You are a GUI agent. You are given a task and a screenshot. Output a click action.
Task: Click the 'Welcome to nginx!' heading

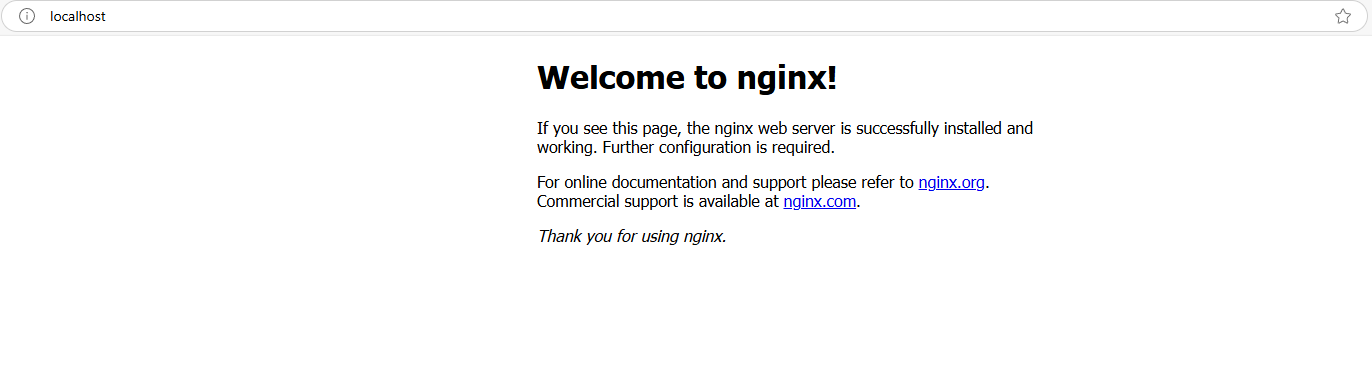click(x=687, y=77)
